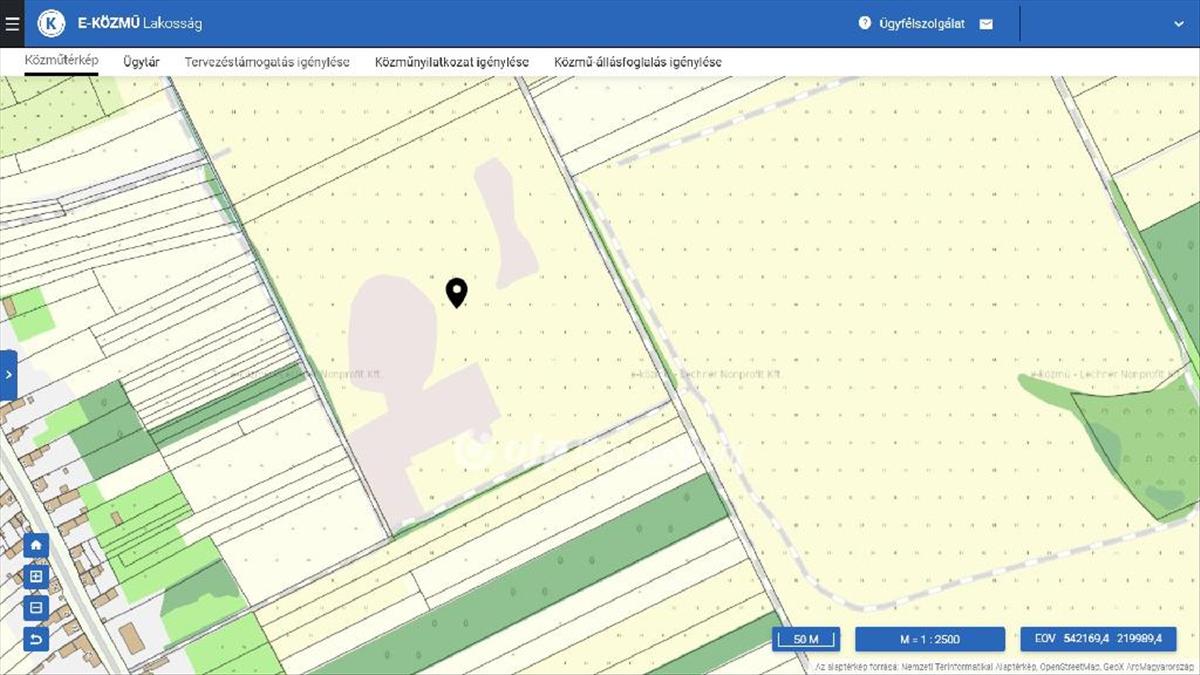Click the 50 M scale bar

coord(806,639)
